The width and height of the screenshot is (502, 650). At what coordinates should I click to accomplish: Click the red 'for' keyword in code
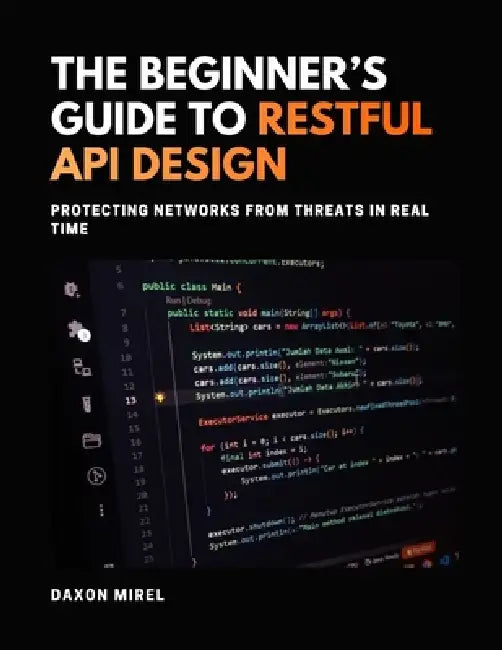[x=207, y=448]
